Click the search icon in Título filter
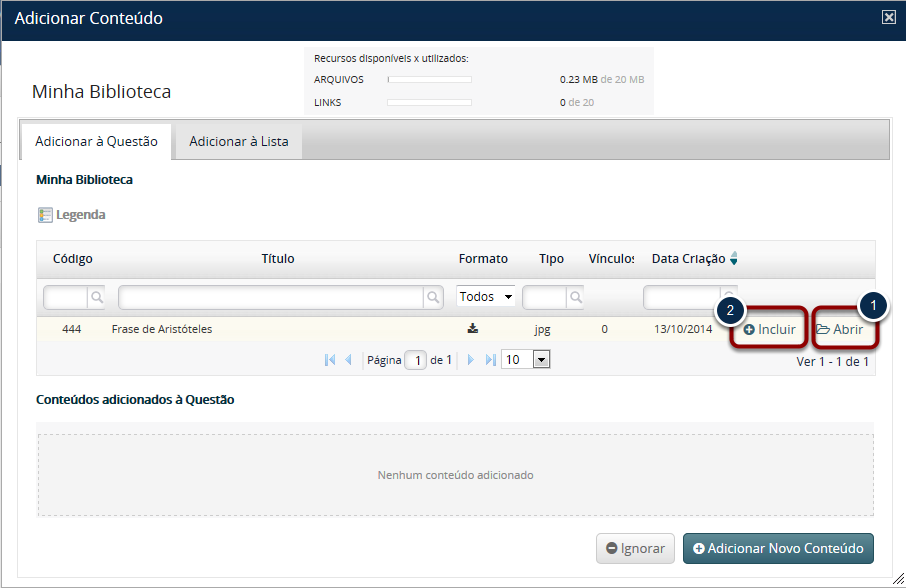Screen dimensions: 906x588 point(433,297)
